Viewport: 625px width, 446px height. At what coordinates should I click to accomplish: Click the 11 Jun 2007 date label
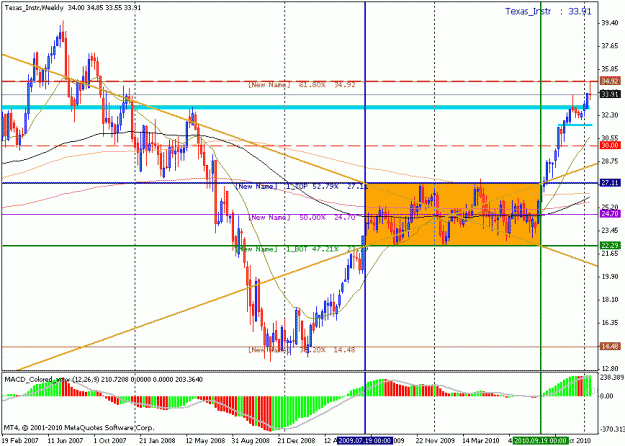click(x=65, y=441)
